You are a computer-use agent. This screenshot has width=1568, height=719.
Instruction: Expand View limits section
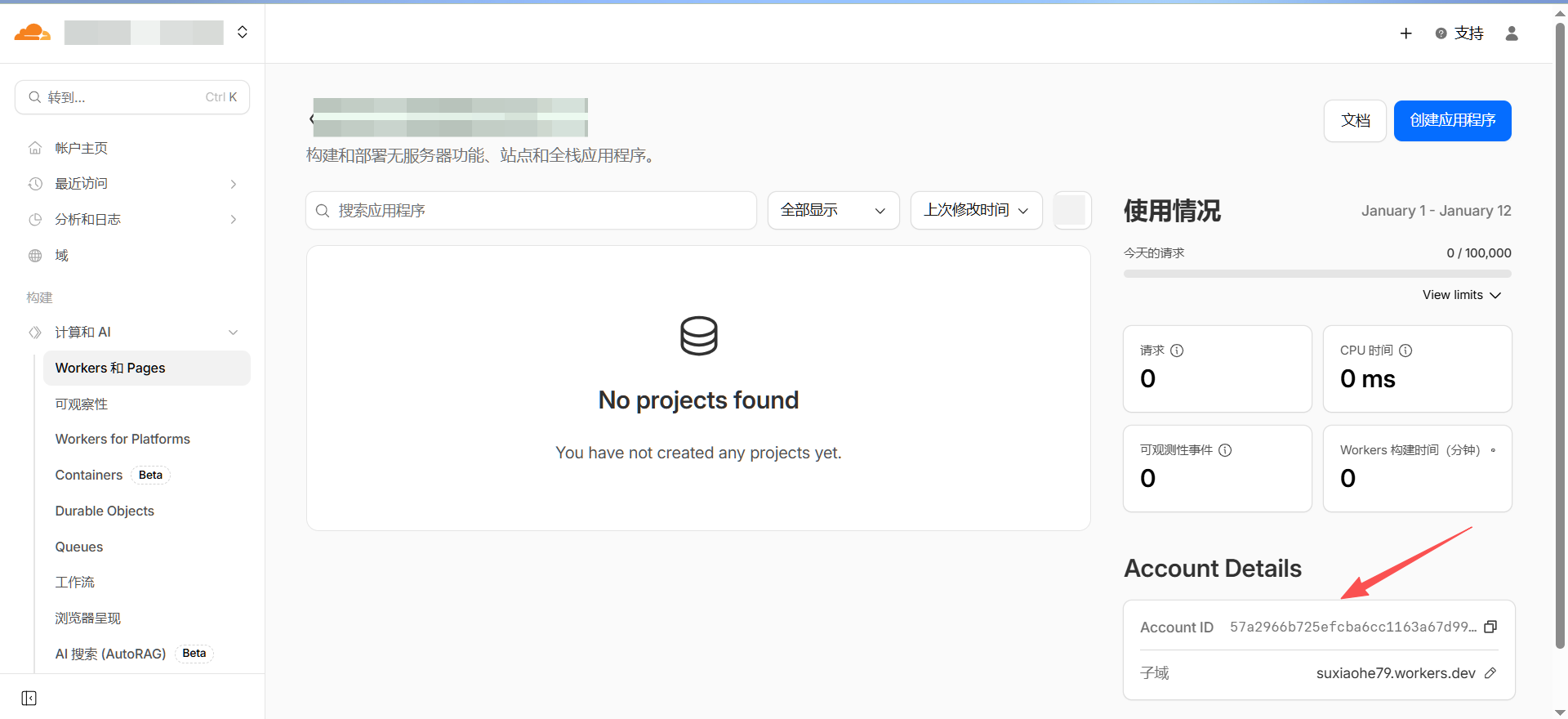1461,295
